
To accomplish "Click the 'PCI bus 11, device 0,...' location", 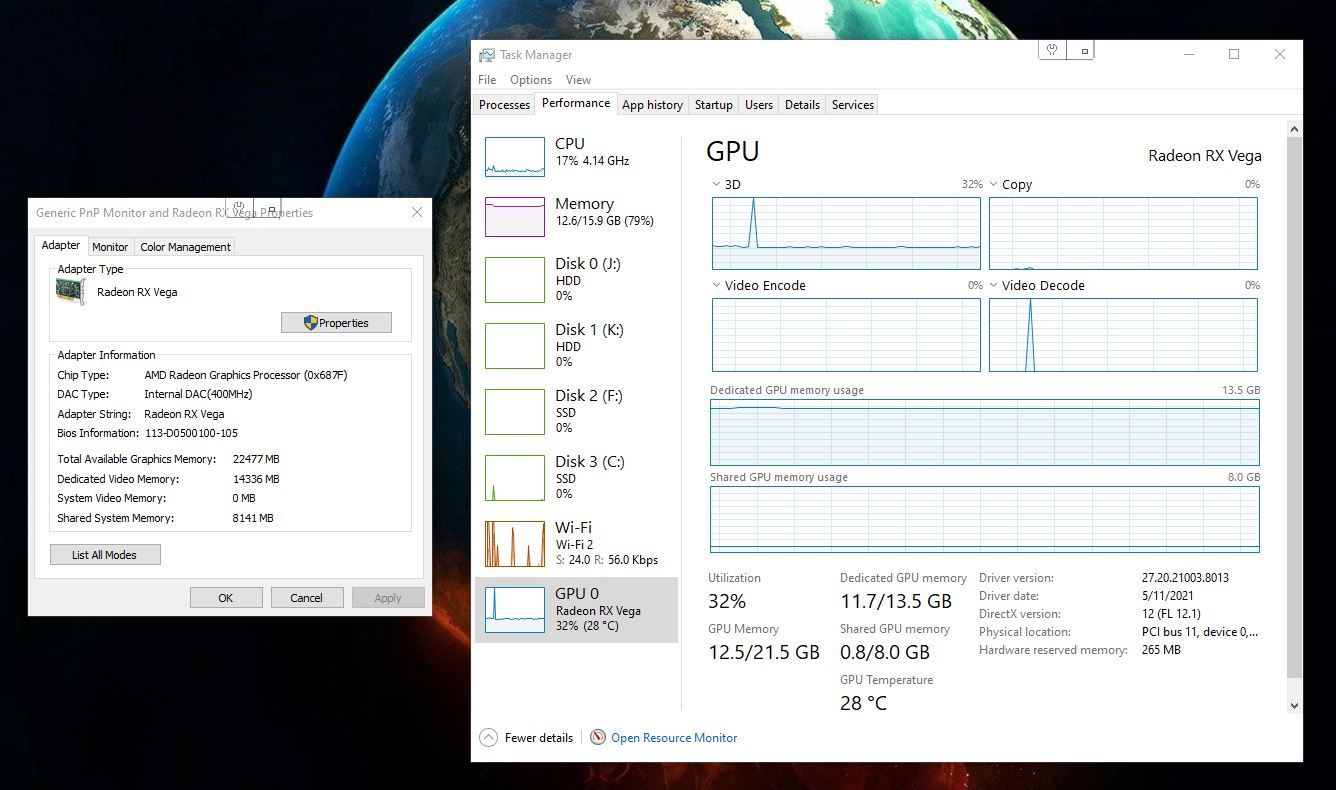I will [1200, 632].
